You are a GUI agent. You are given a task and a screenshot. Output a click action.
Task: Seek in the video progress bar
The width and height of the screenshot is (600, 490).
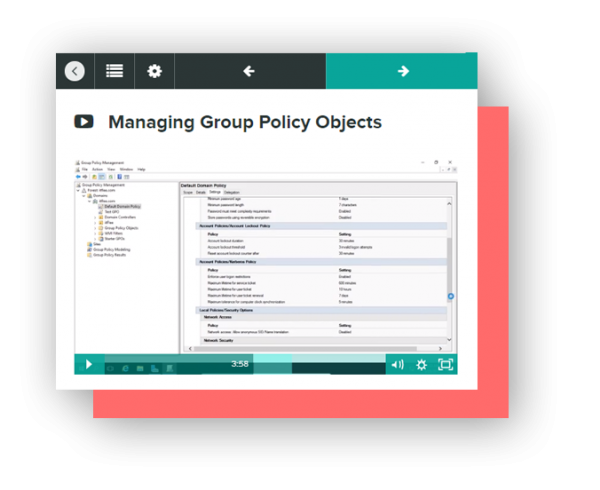point(240,358)
